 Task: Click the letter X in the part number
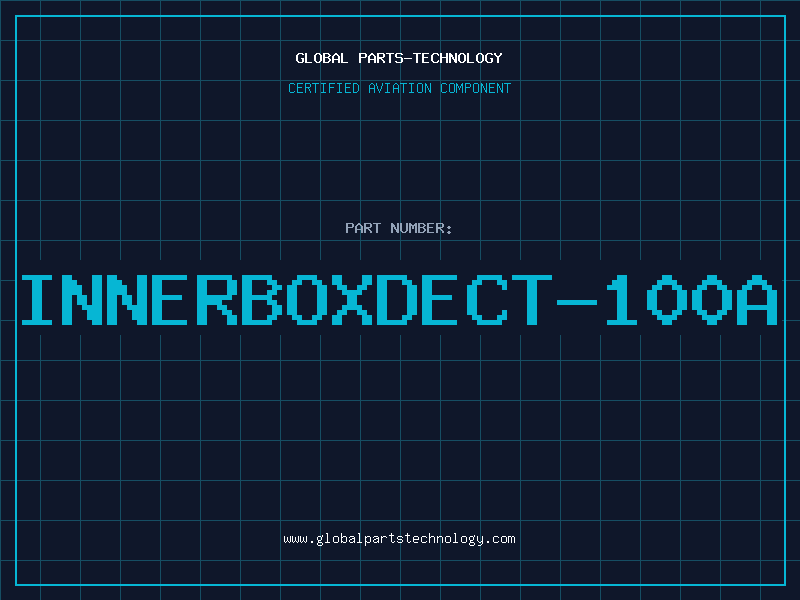click(x=356, y=299)
